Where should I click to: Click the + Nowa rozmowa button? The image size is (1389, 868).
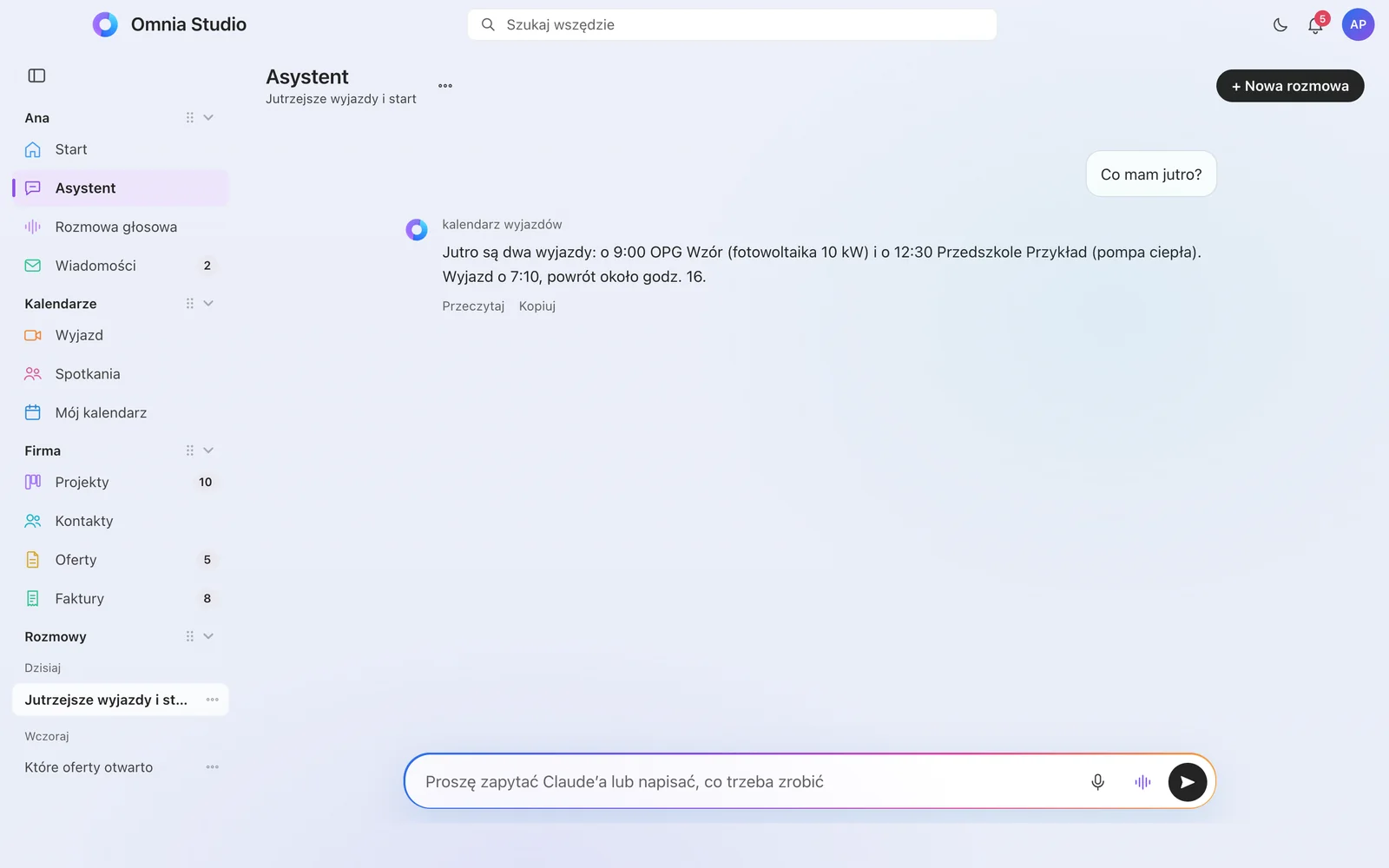pyautogui.click(x=1290, y=86)
